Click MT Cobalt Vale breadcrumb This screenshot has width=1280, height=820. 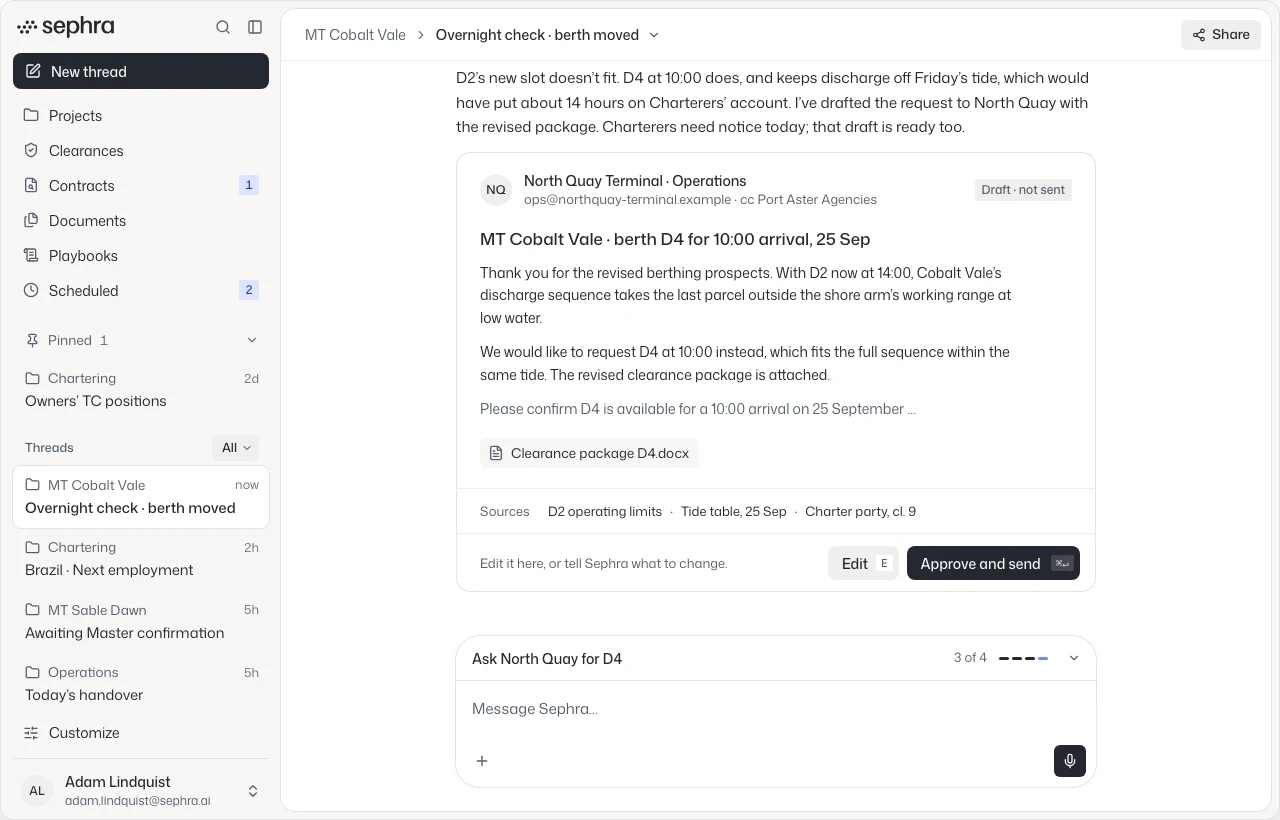pyautogui.click(x=355, y=35)
